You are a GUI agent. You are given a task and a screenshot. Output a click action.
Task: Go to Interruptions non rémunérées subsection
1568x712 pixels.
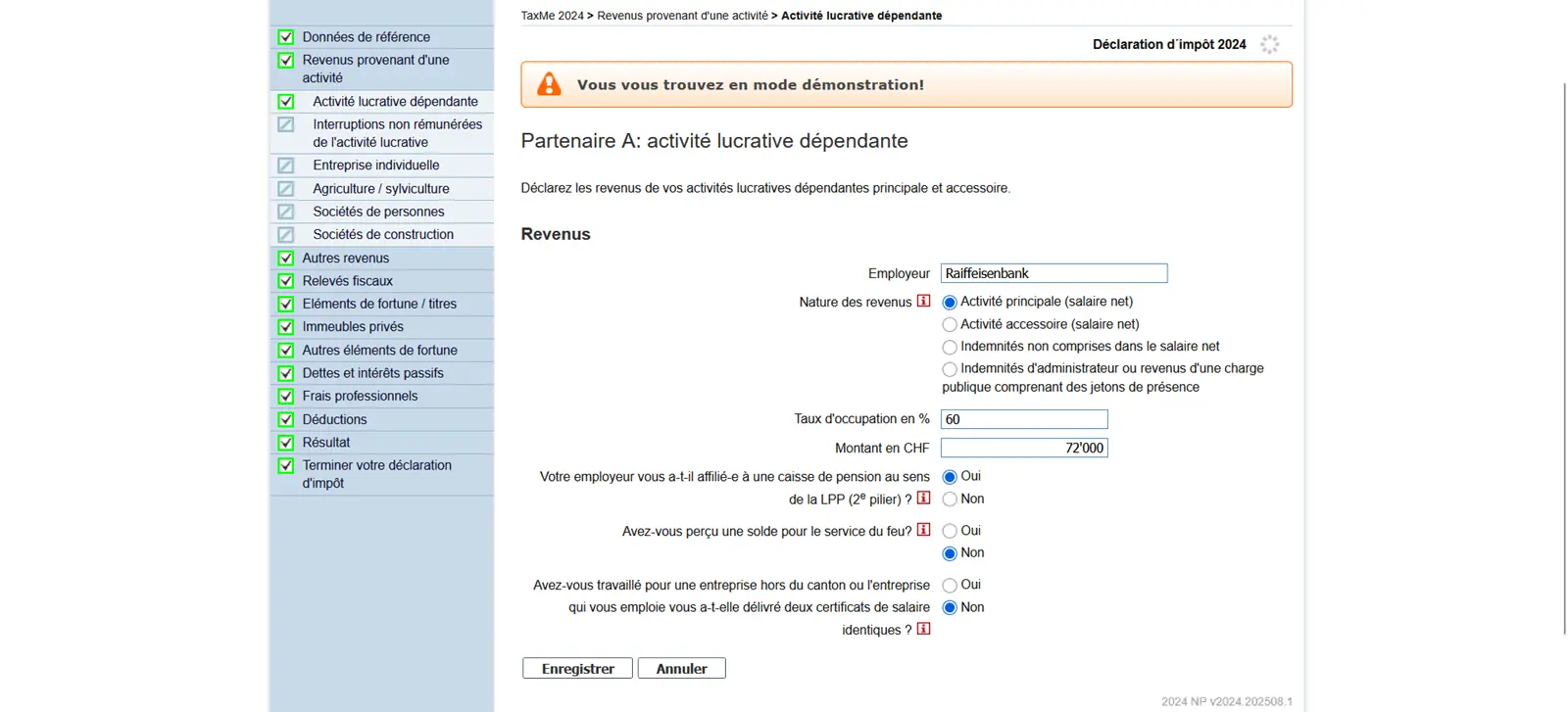tap(397, 133)
